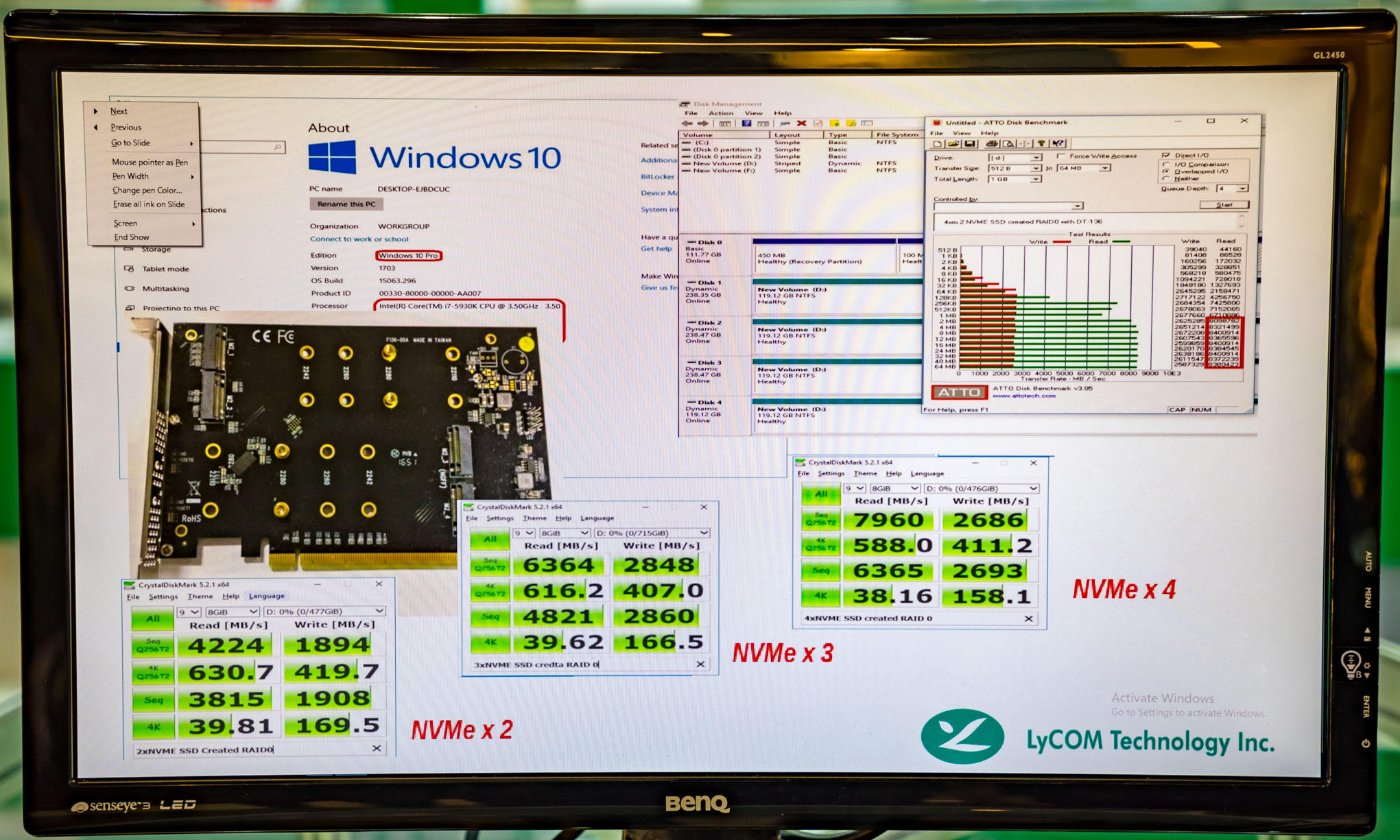Image resolution: width=1400 pixels, height=840 pixels.
Task: Click the blue Help icon in Disk Management toolbar
Action: click(746, 123)
